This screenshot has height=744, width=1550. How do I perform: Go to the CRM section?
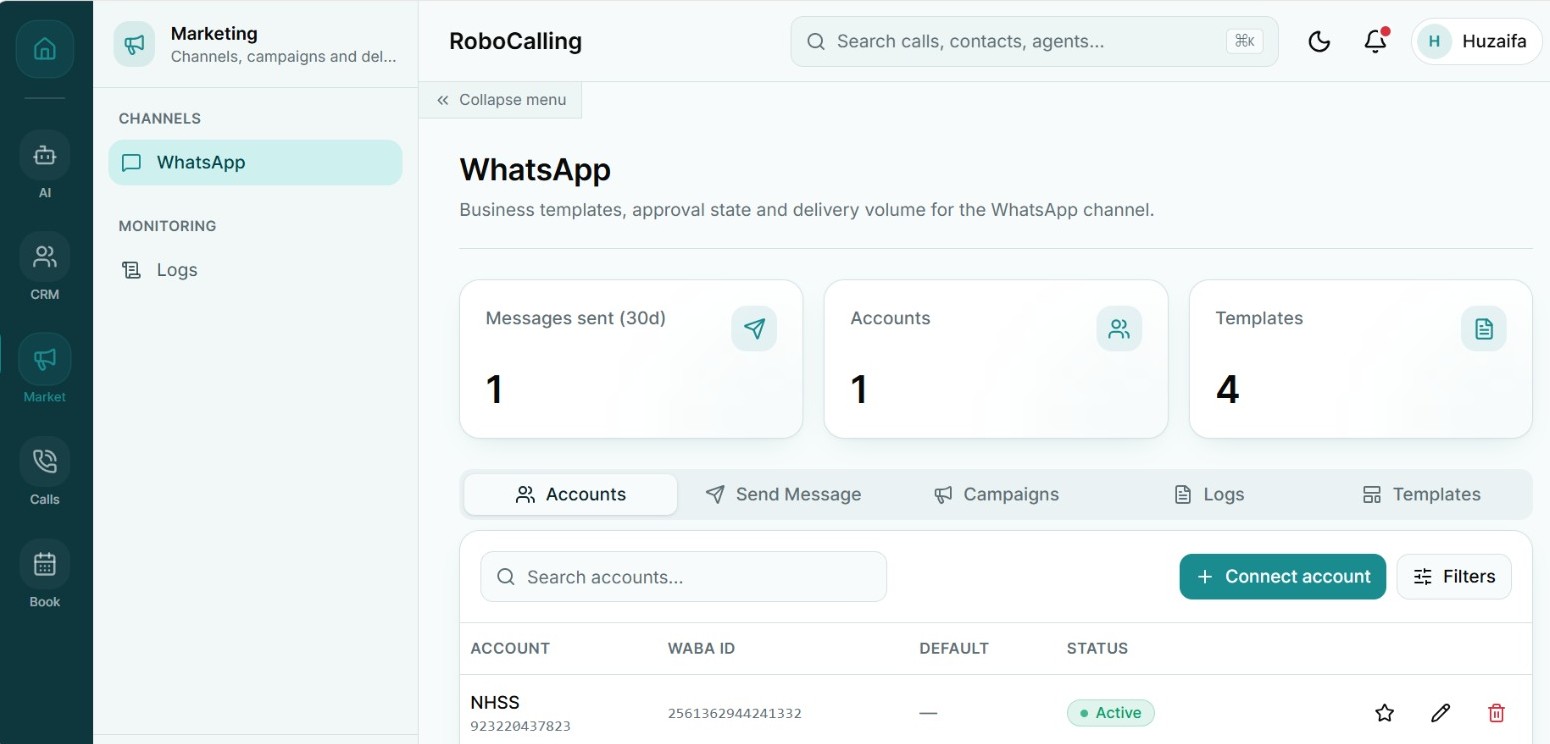click(x=45, y=258)
